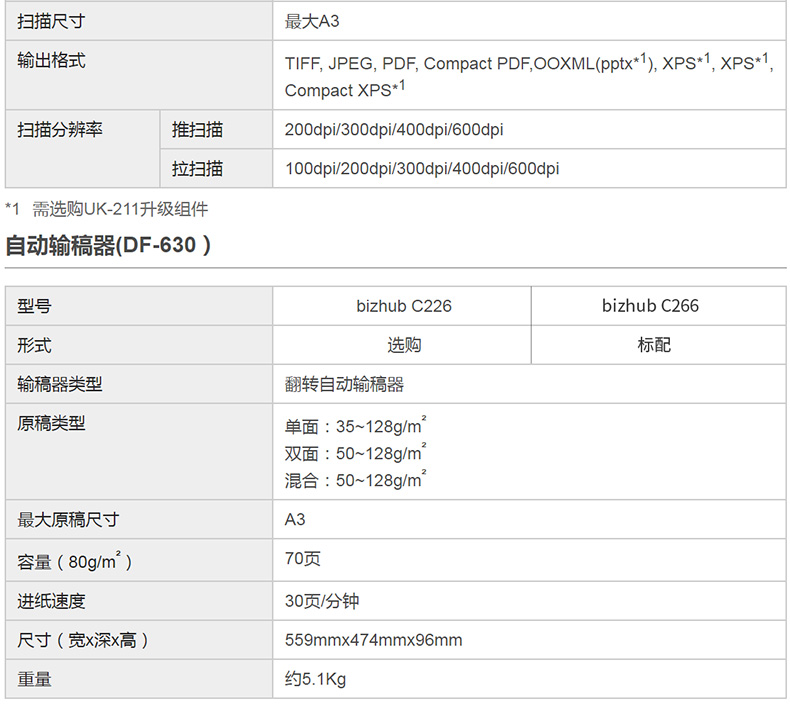This screenshot has width=790, height=719.
Task: Click the 约5.1Kg weight value
Action: coord(315,679)
